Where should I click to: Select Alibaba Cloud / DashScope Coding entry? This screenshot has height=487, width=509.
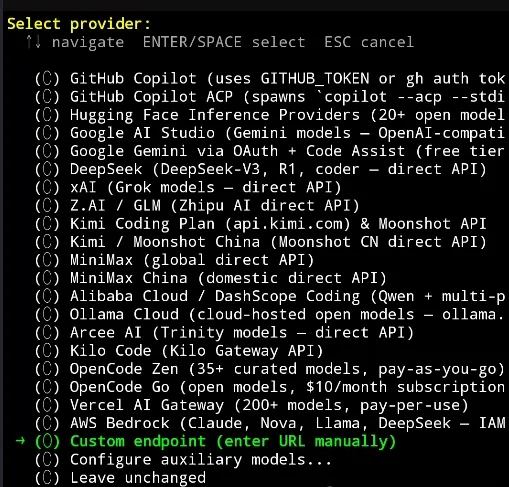tap(270, 296)
